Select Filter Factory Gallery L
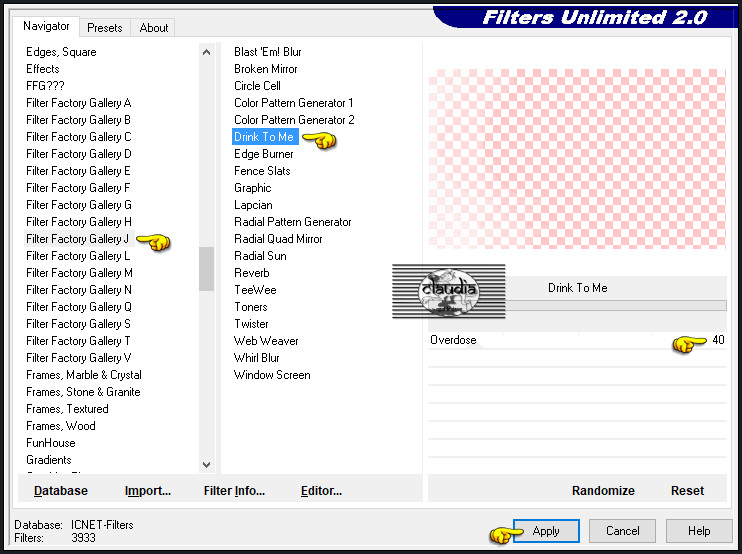The width and height of the screenshot is (742, 554). pos(78,256)
